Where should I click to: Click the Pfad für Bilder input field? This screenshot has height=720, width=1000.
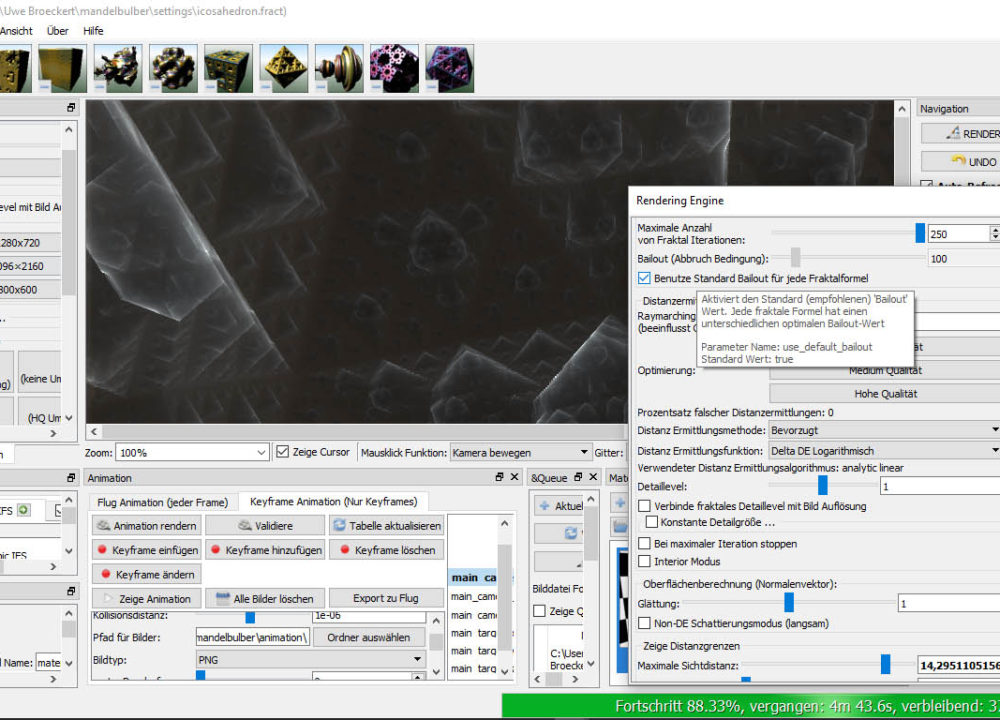point(253,637)
